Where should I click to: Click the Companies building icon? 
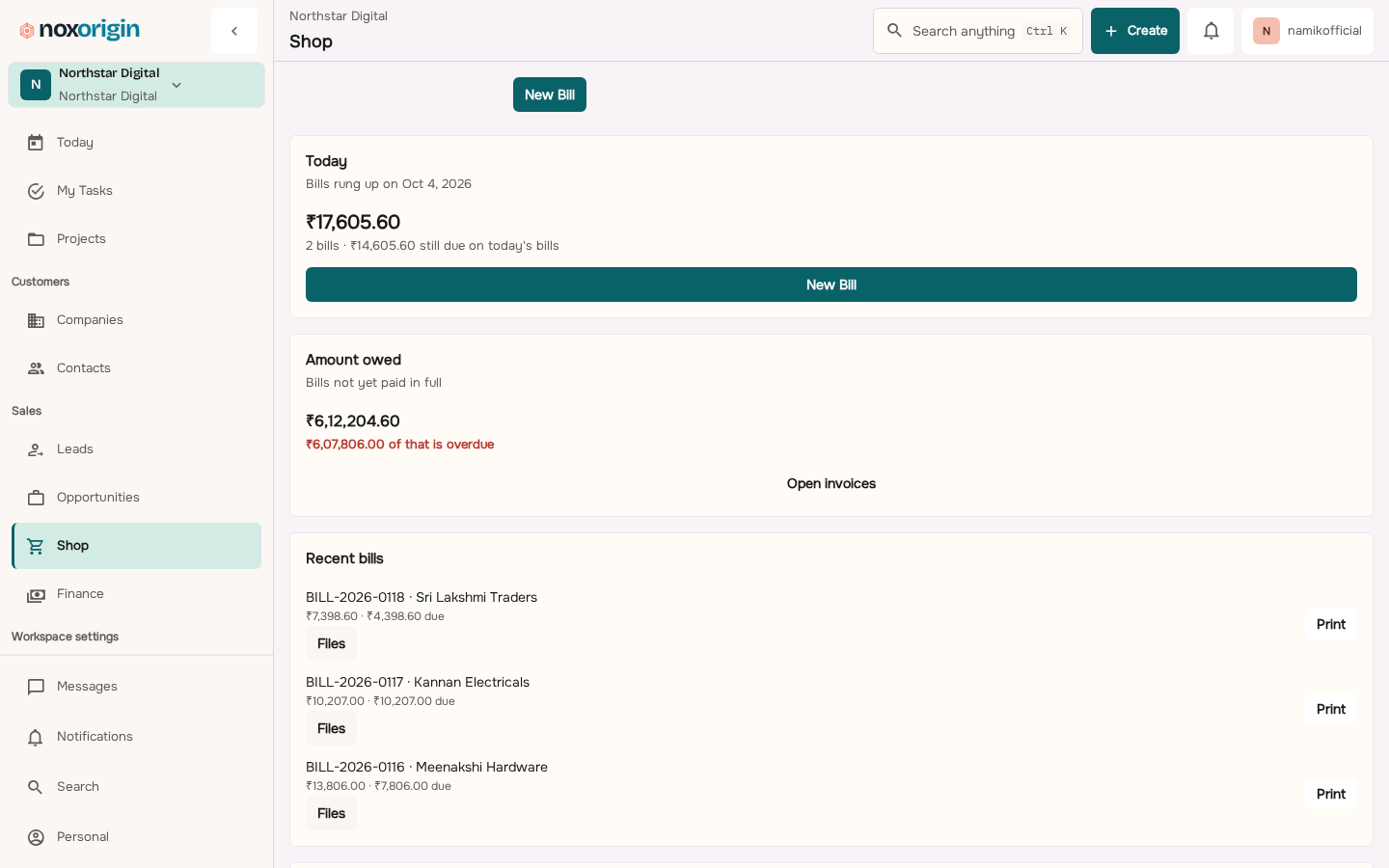[36, 320]
